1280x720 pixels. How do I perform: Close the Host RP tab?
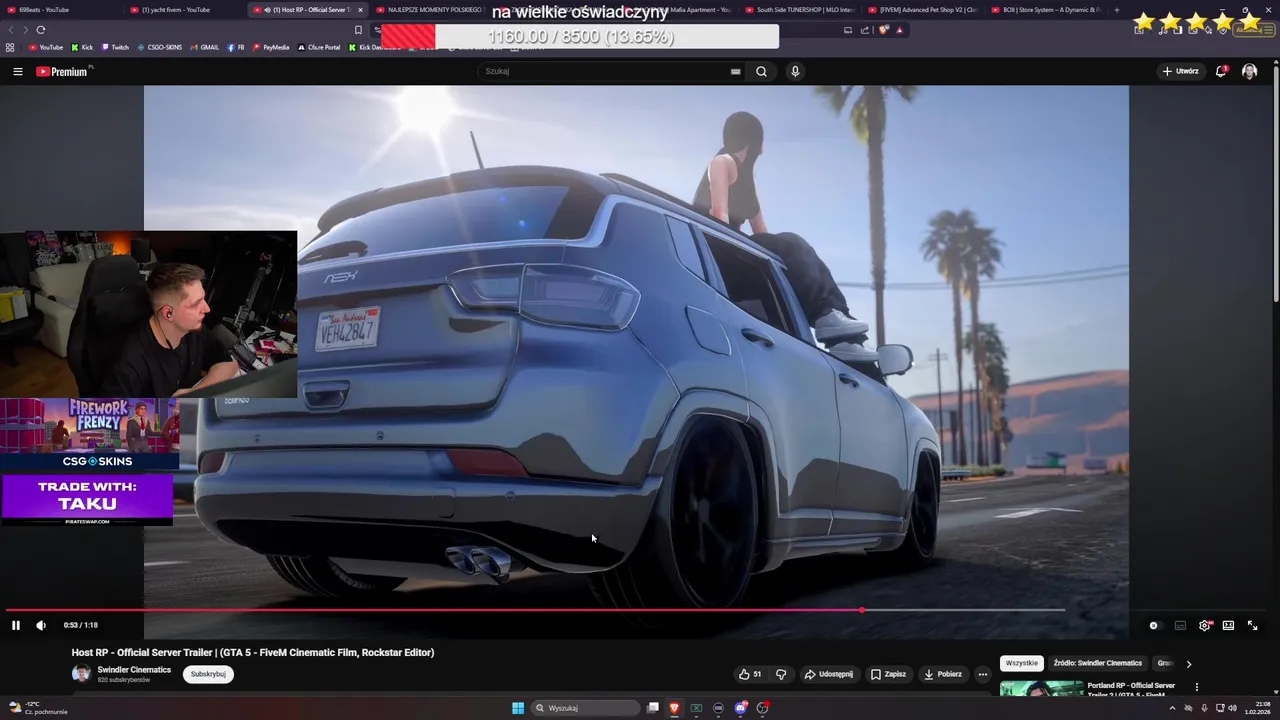(360, 10)
